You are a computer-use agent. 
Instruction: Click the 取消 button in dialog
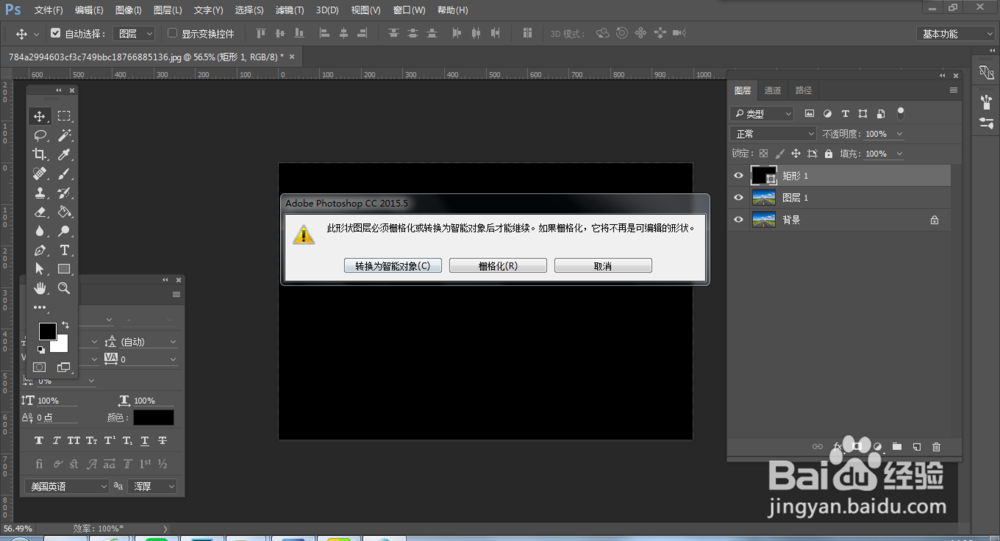(603, 266)
